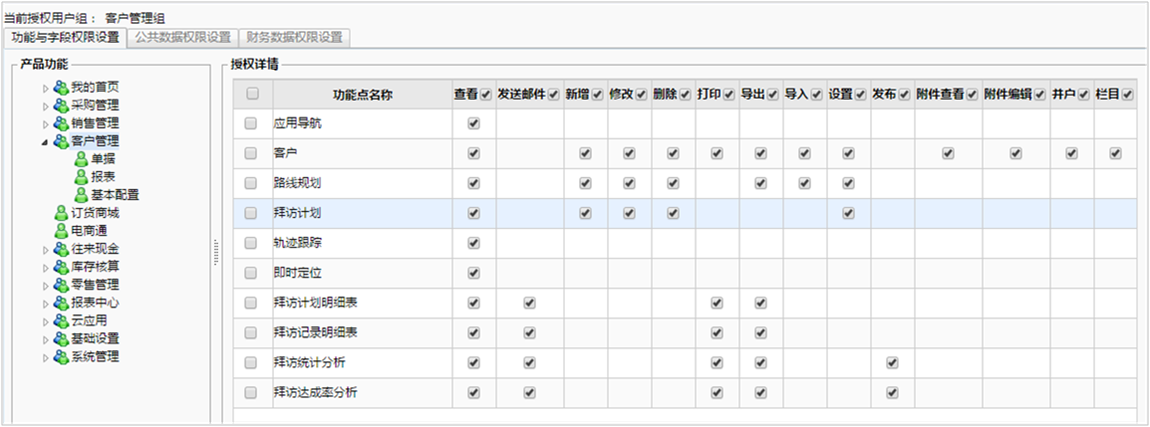Collapse the 客户管理 tree node

coord(45,142)
